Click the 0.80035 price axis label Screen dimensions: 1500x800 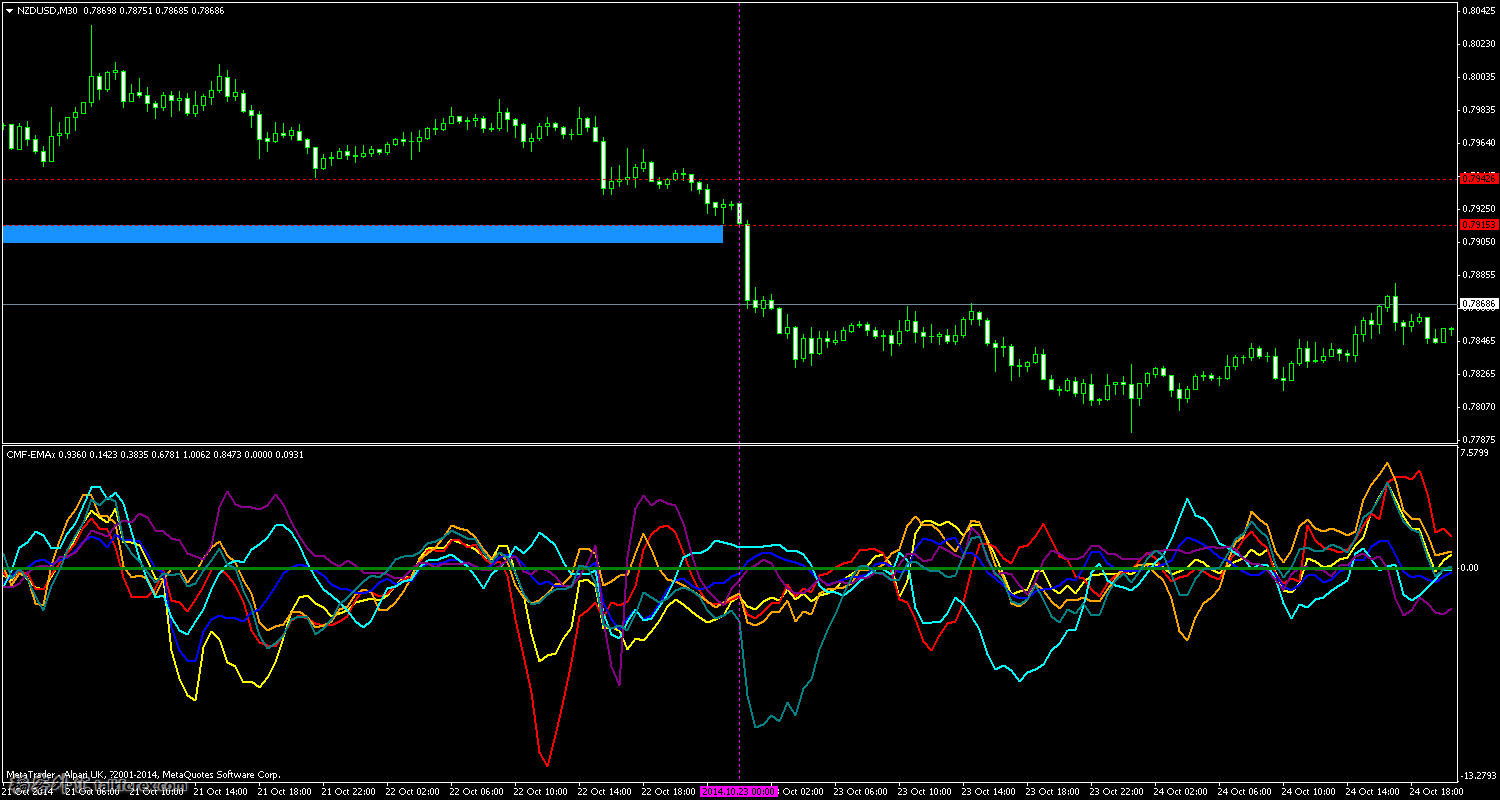(1478, 76)
